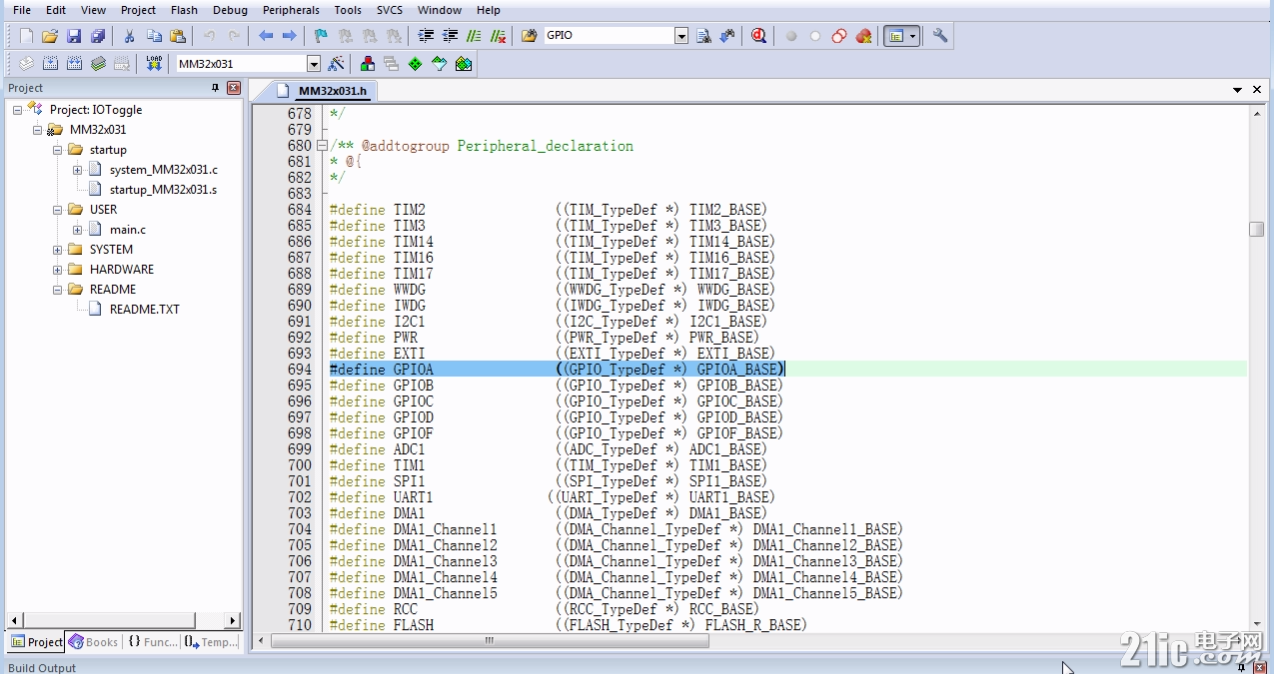Open the SVCS menu
This screenshot has height=674, width=1274.
(390, 10)
